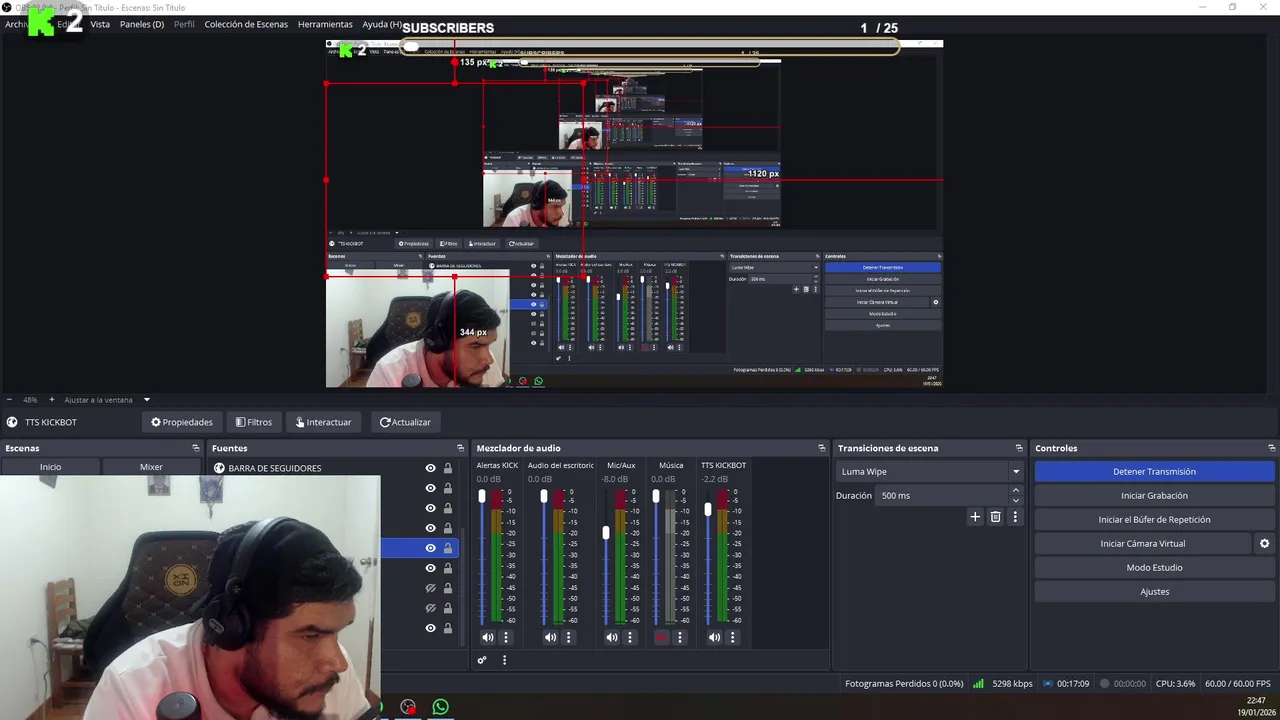Undock the Transiciones de escena panel

click(1019, 448)
